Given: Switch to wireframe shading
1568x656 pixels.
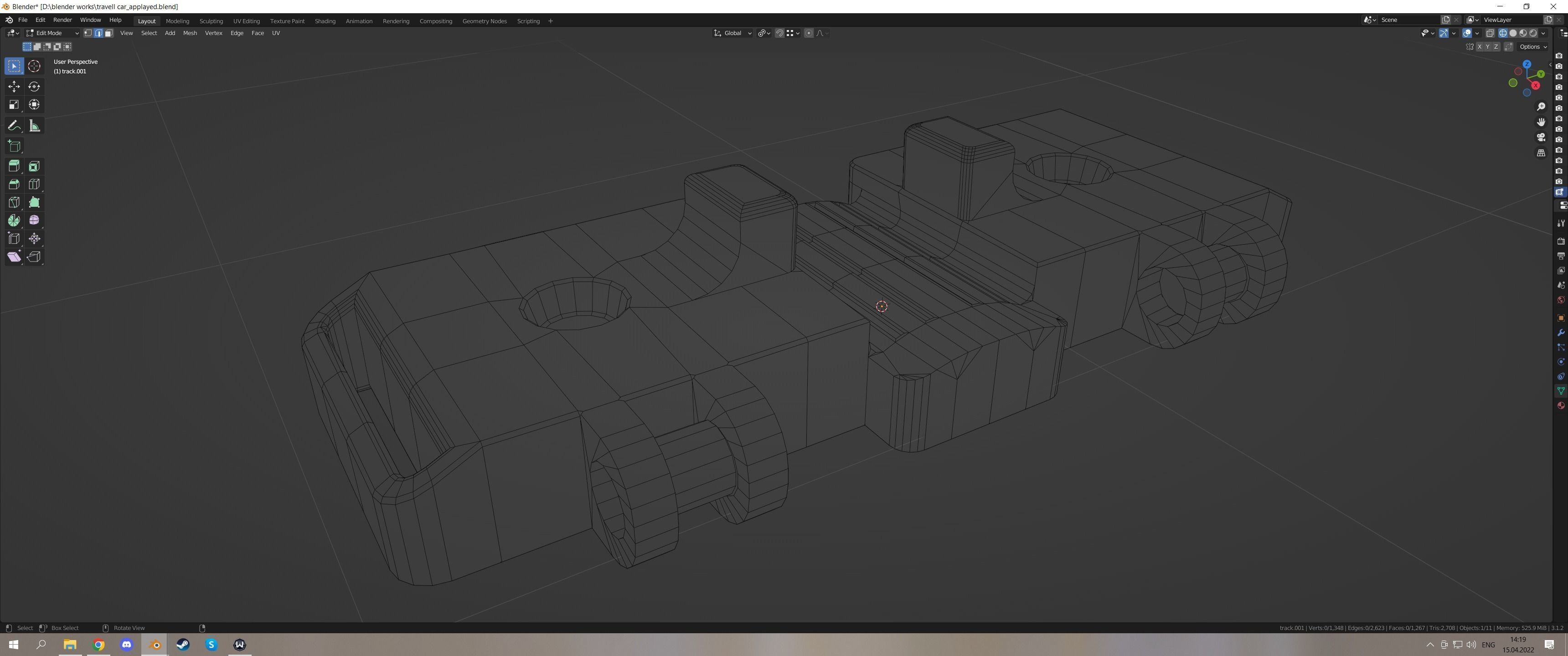Looking at the screenshot, I should click(x=1503, y=33).
